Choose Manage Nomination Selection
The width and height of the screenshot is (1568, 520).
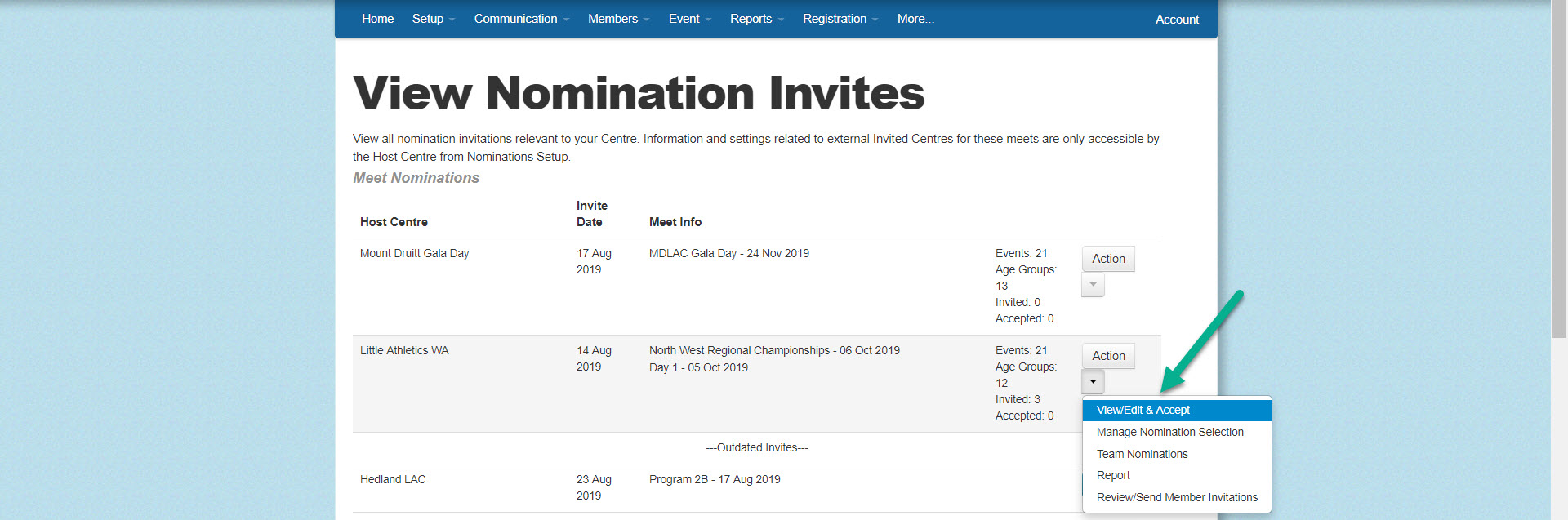(1177, 432)
